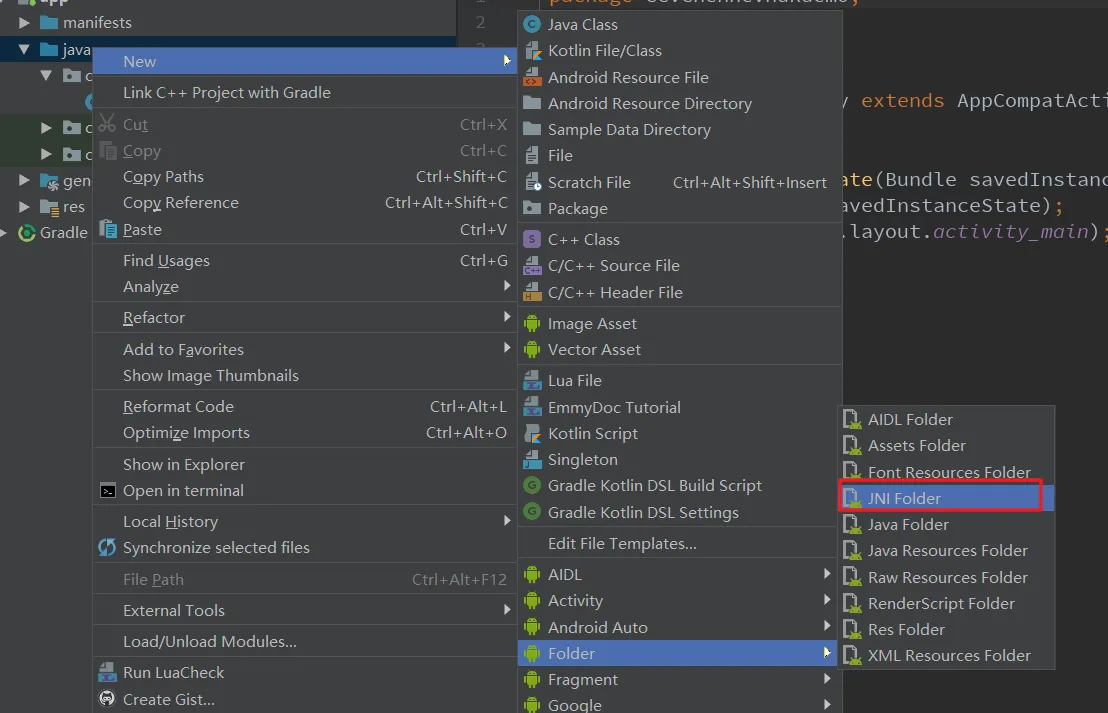Click the Run LuaCheck icon
This screenshot has width=1108, height=713.
coord(107,673)
